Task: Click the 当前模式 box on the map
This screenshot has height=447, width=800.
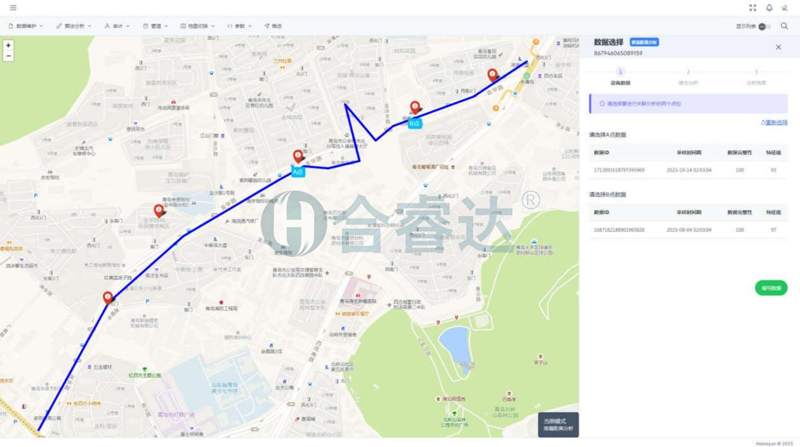Action: coord(558,425)
